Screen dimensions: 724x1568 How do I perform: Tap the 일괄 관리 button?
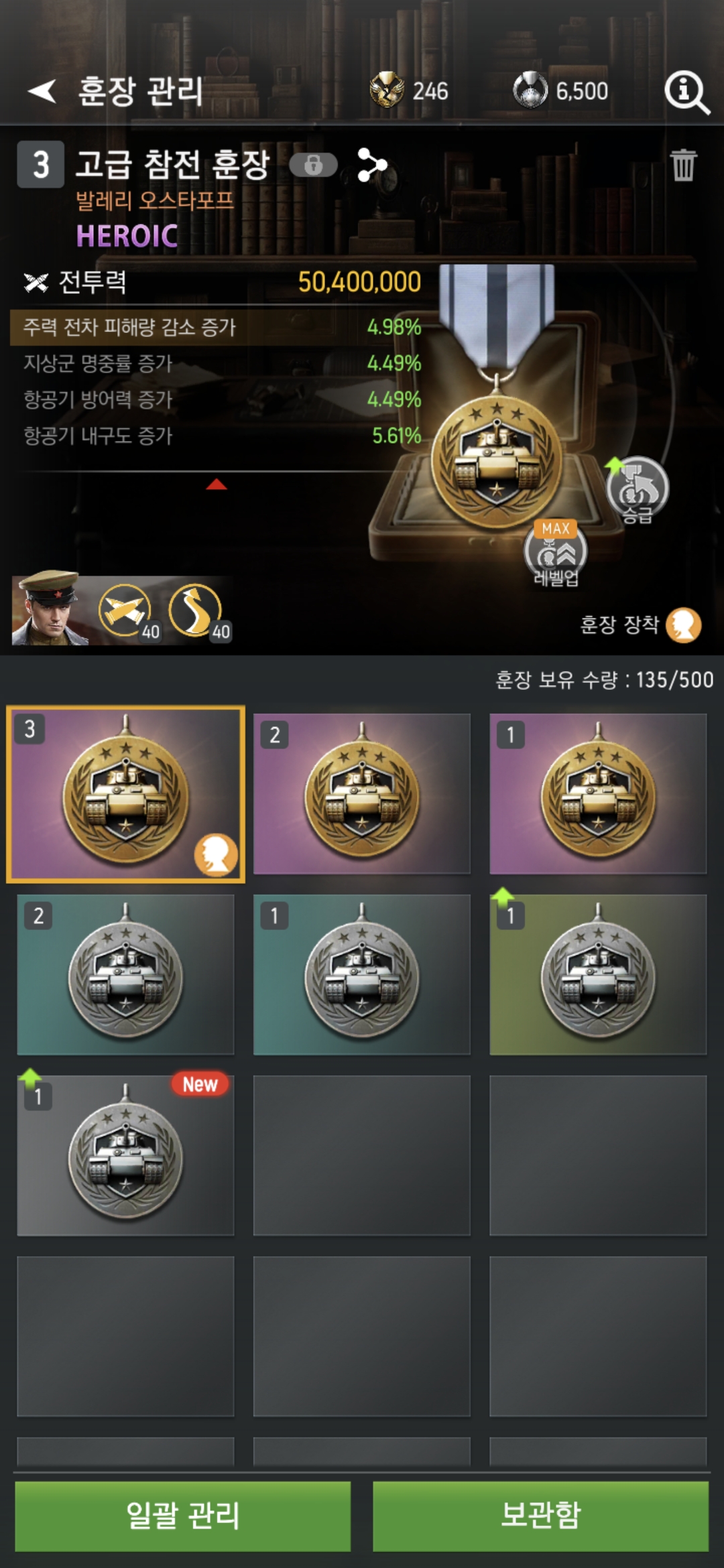tap(182, 1515)
